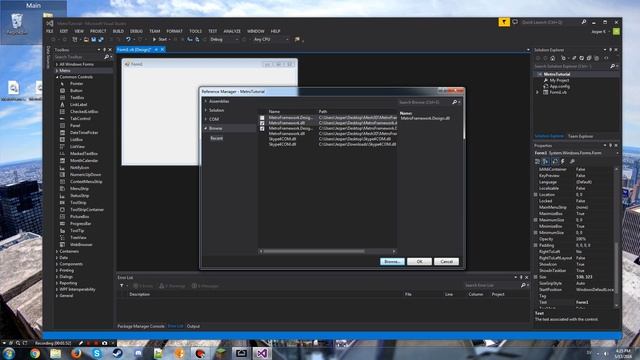
Task: Select Recent under Browse in Reference Manager
Action: click(216, 138)
